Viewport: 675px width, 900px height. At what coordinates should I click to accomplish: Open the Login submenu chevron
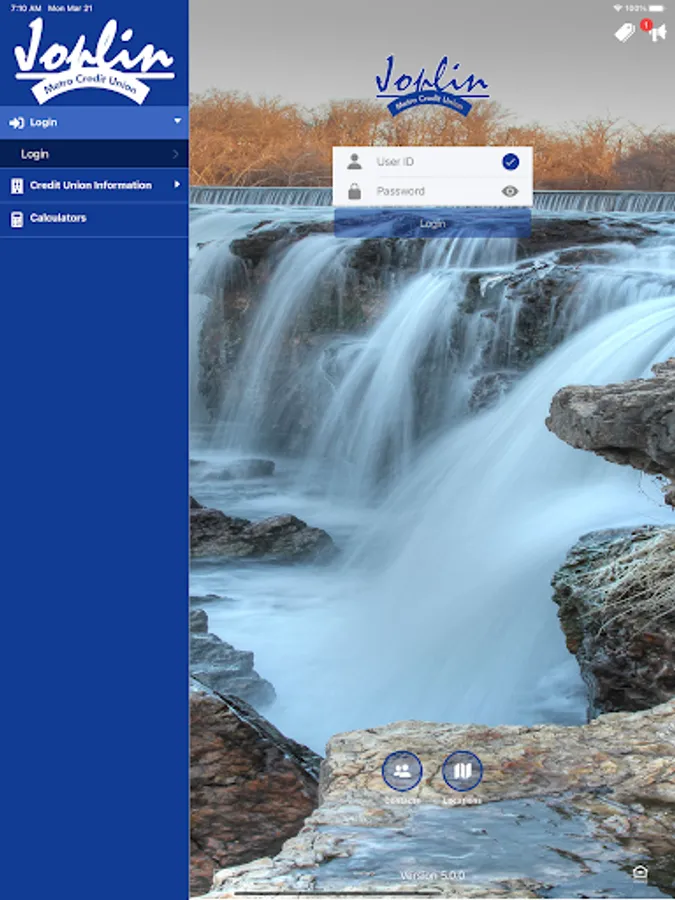(176, 154)
